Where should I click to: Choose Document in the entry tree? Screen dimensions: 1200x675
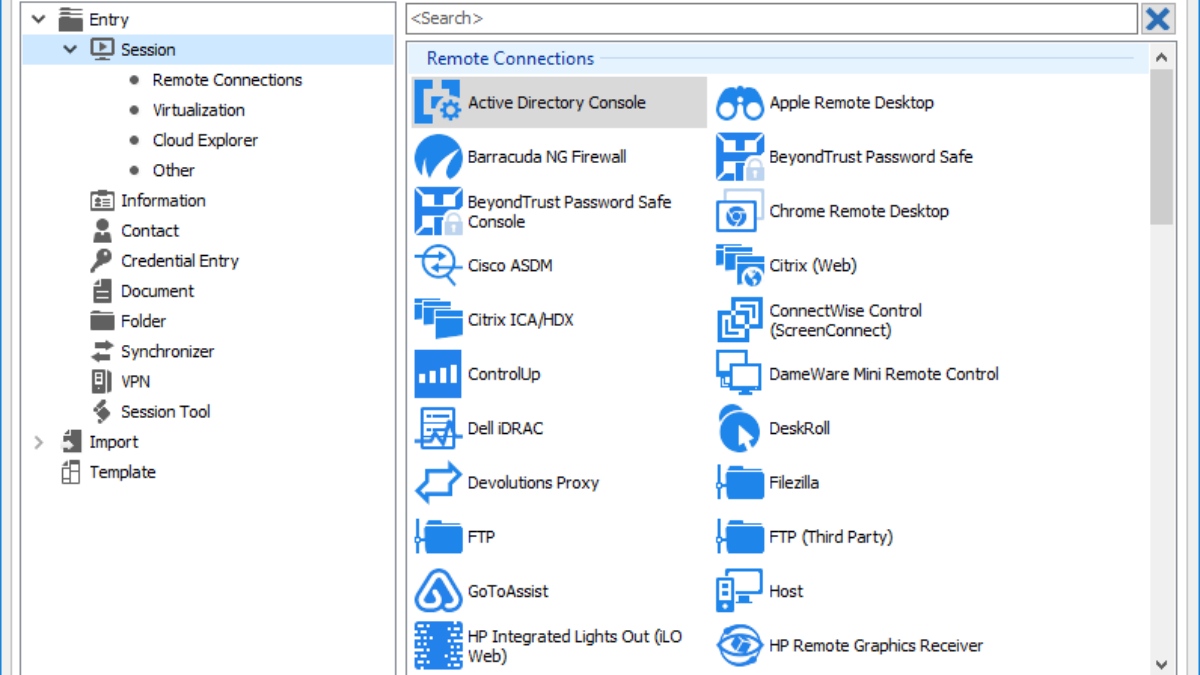point(157,291)
